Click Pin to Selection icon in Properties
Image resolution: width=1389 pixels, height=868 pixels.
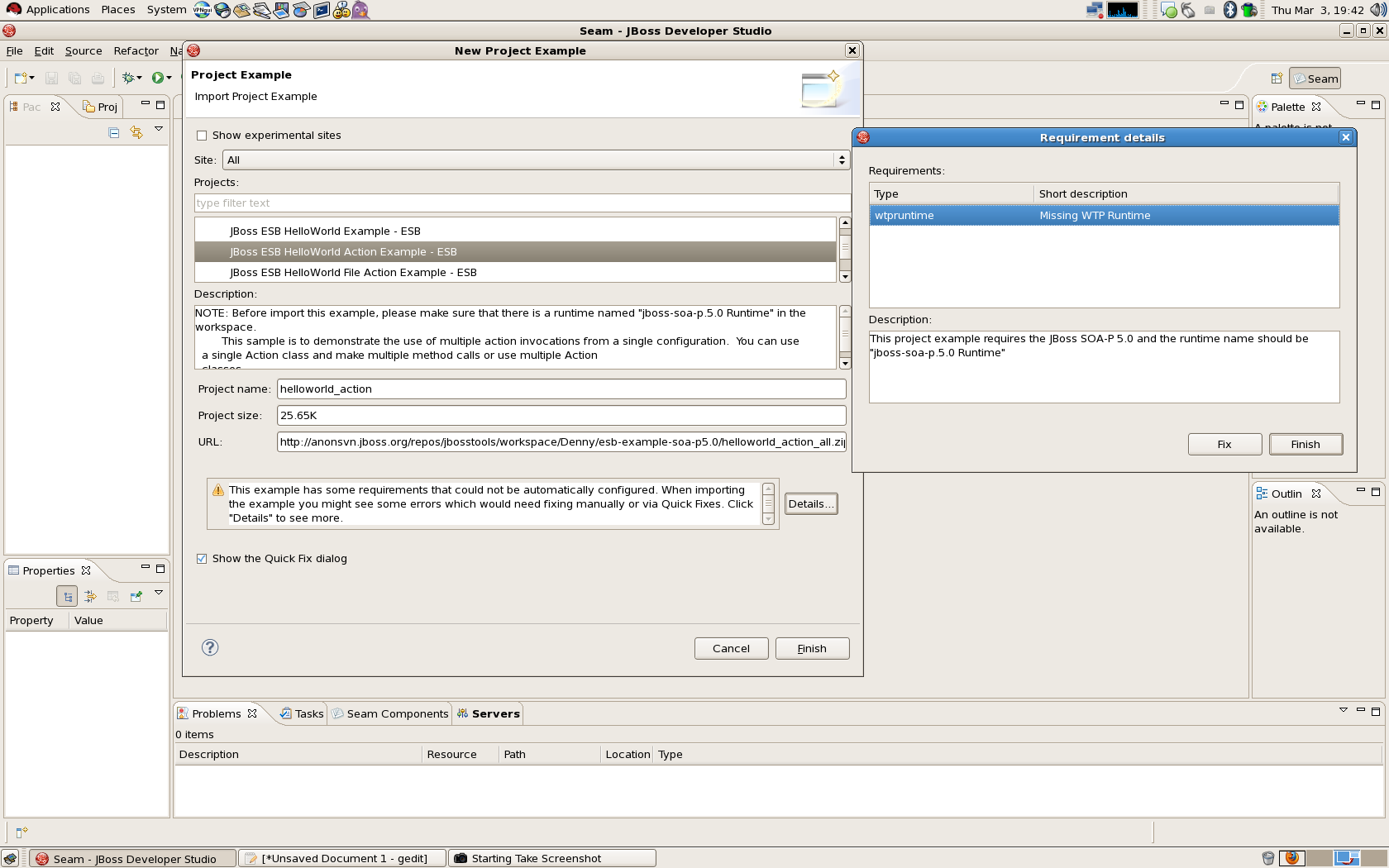tap(136, 596)
